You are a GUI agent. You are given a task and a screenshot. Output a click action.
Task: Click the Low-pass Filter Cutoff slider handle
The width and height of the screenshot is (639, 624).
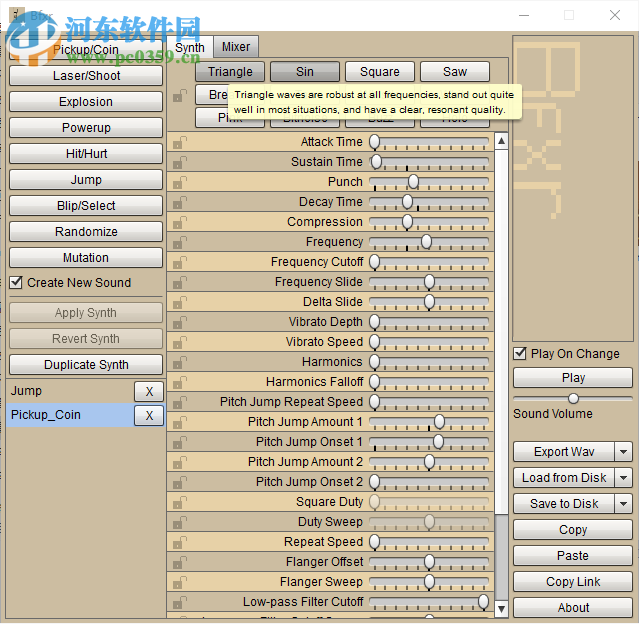483,601
